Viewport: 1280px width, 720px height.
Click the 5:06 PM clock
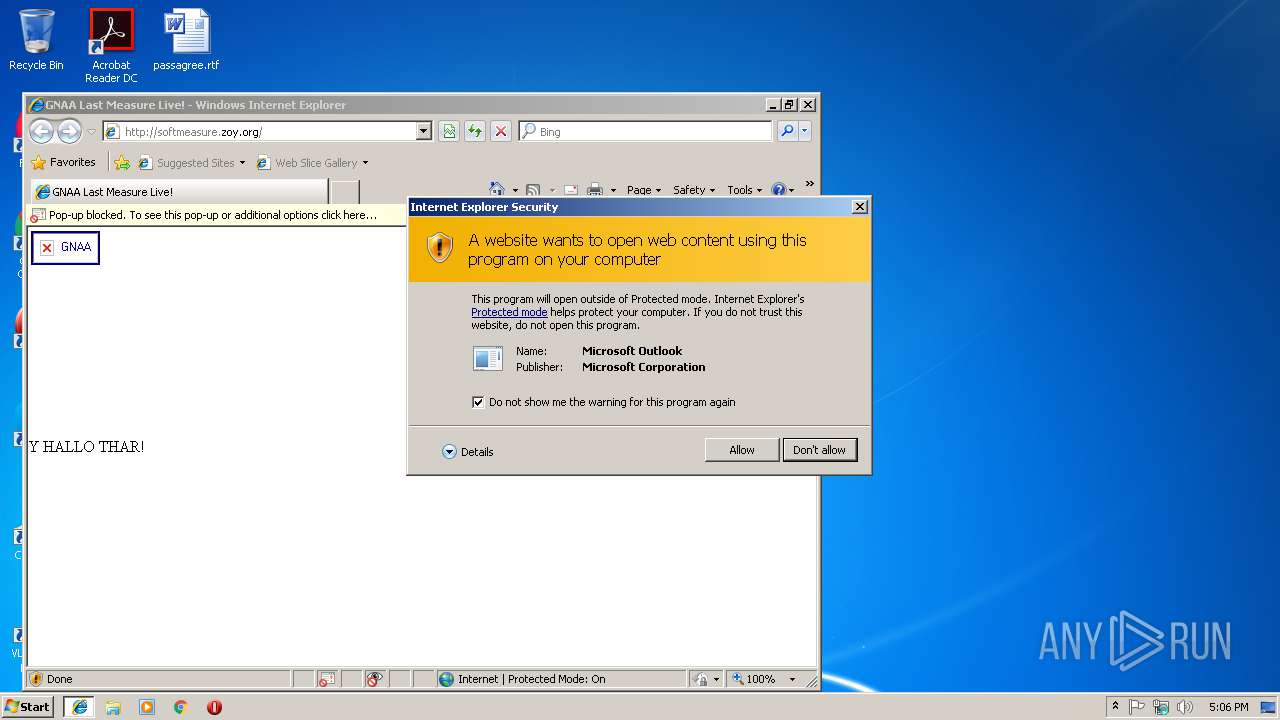point(1228,707)
